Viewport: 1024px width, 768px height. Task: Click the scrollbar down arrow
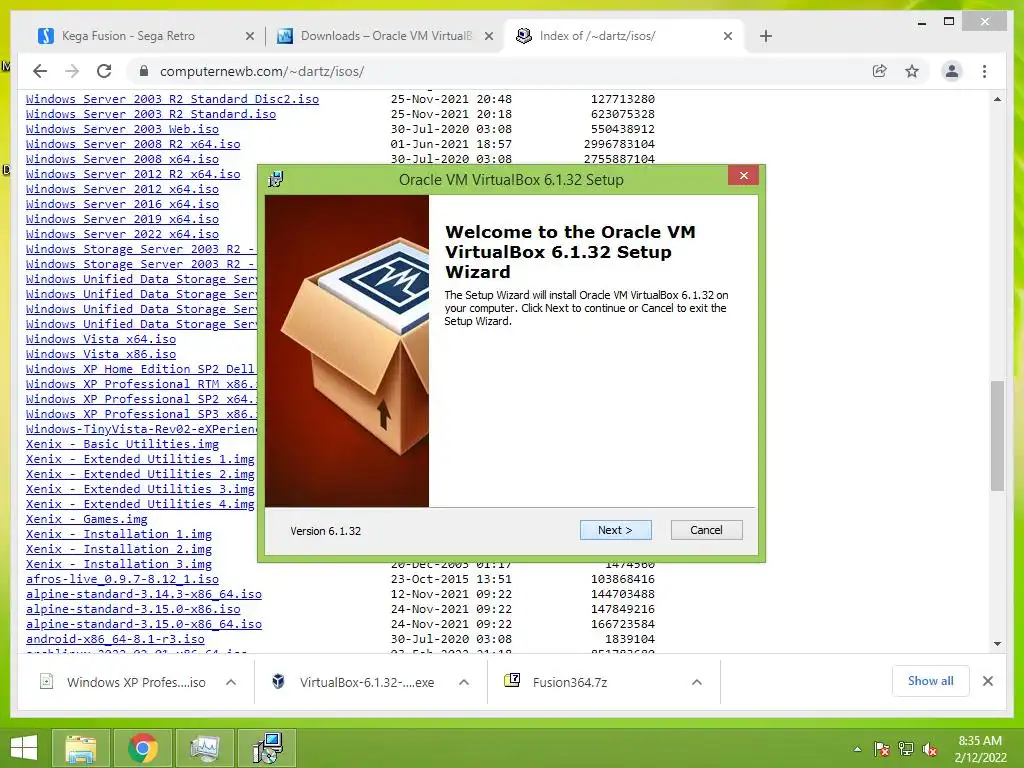click(997, 643)
